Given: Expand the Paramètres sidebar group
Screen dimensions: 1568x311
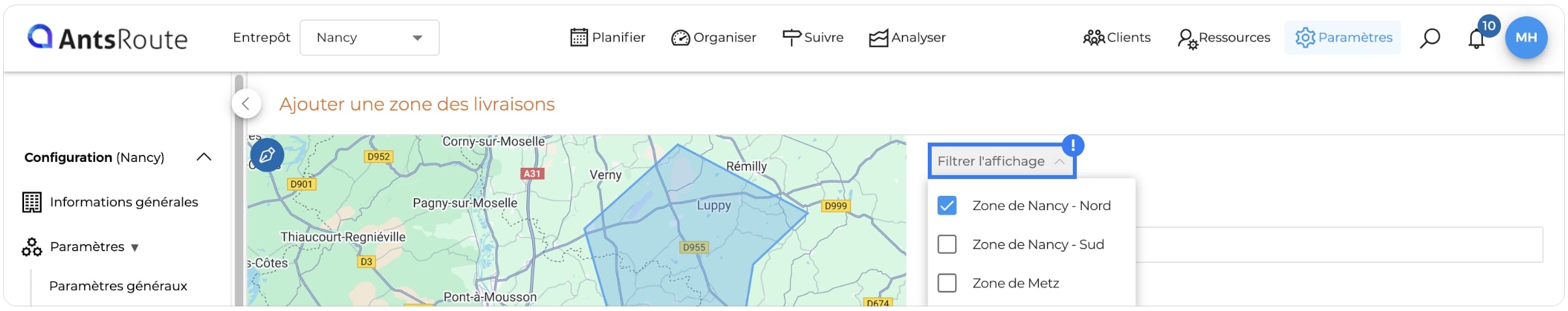Looking at the screenshot, I should 81,247.
